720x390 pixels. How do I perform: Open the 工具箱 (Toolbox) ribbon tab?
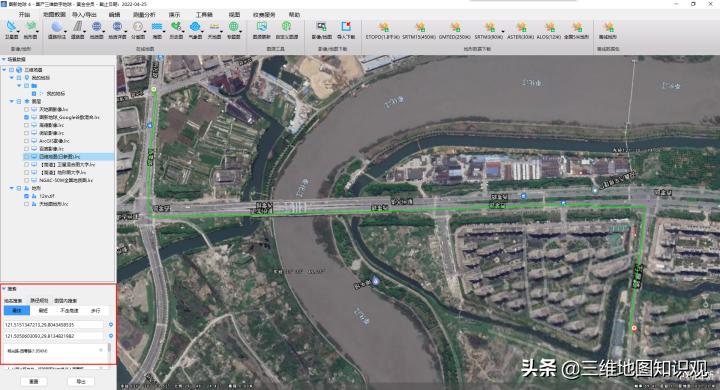(204, 15)
